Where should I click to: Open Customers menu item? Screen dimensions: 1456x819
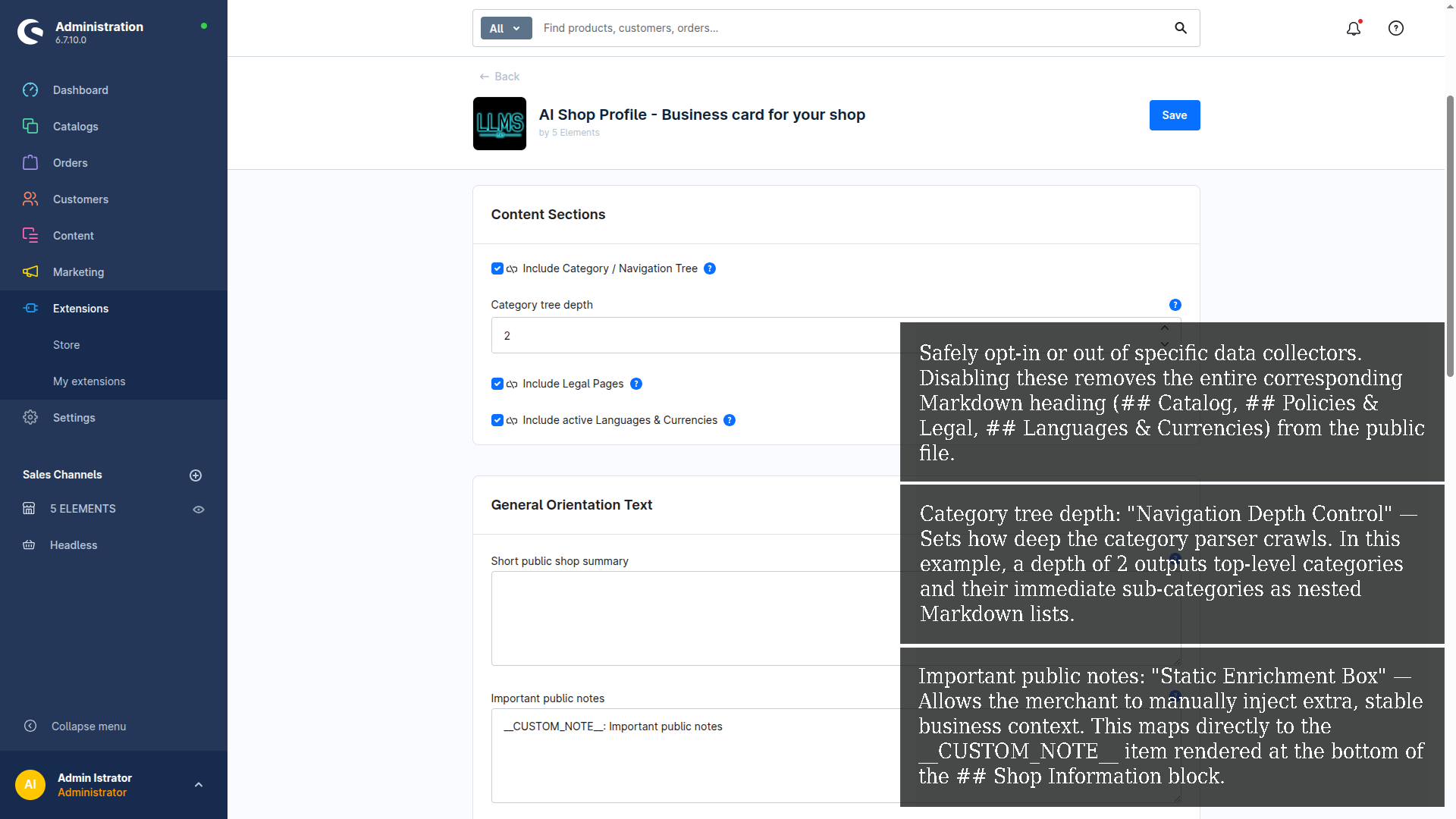tap(80, 199)
